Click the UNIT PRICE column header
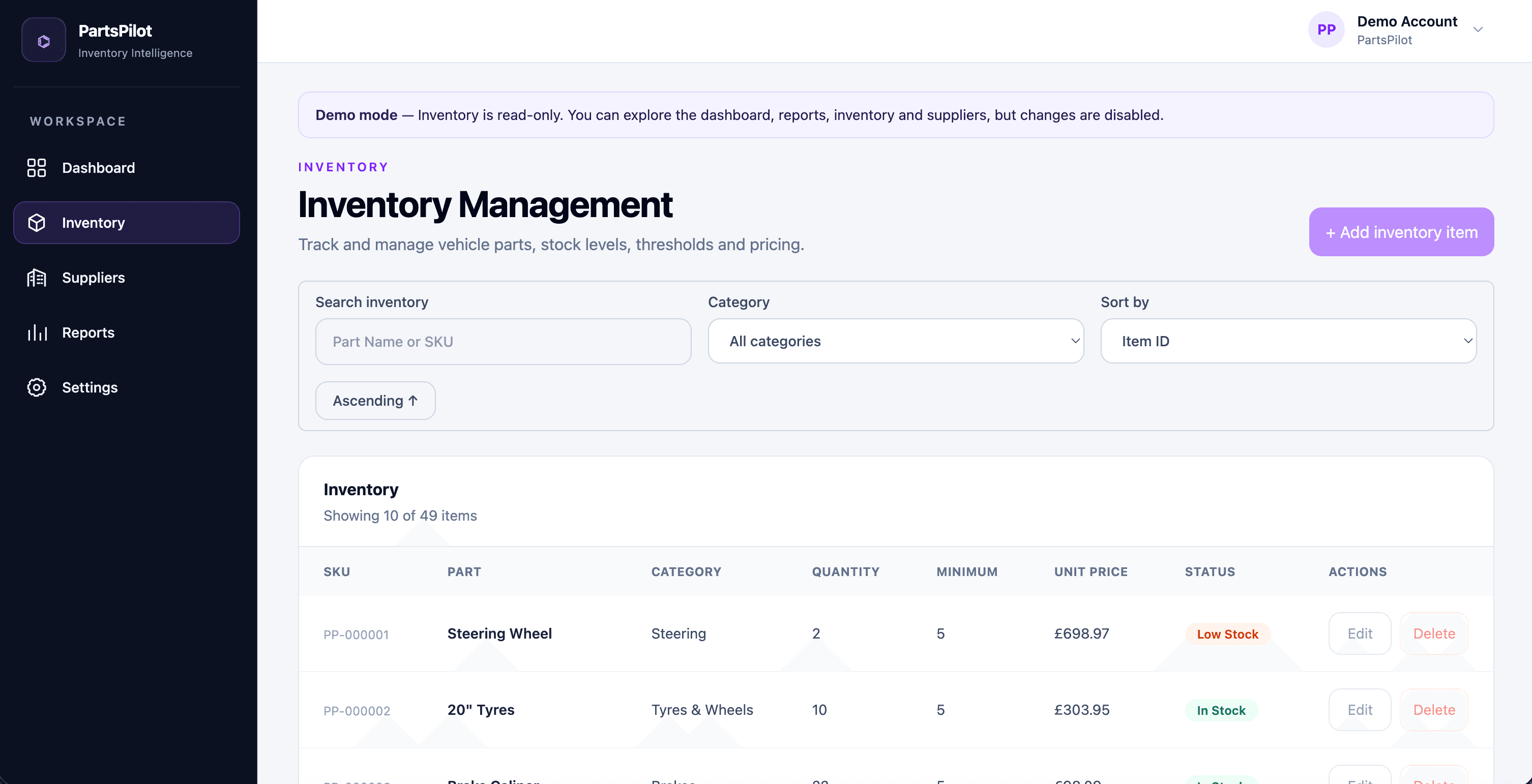The image size is (1532, 784). point(1091,572)
